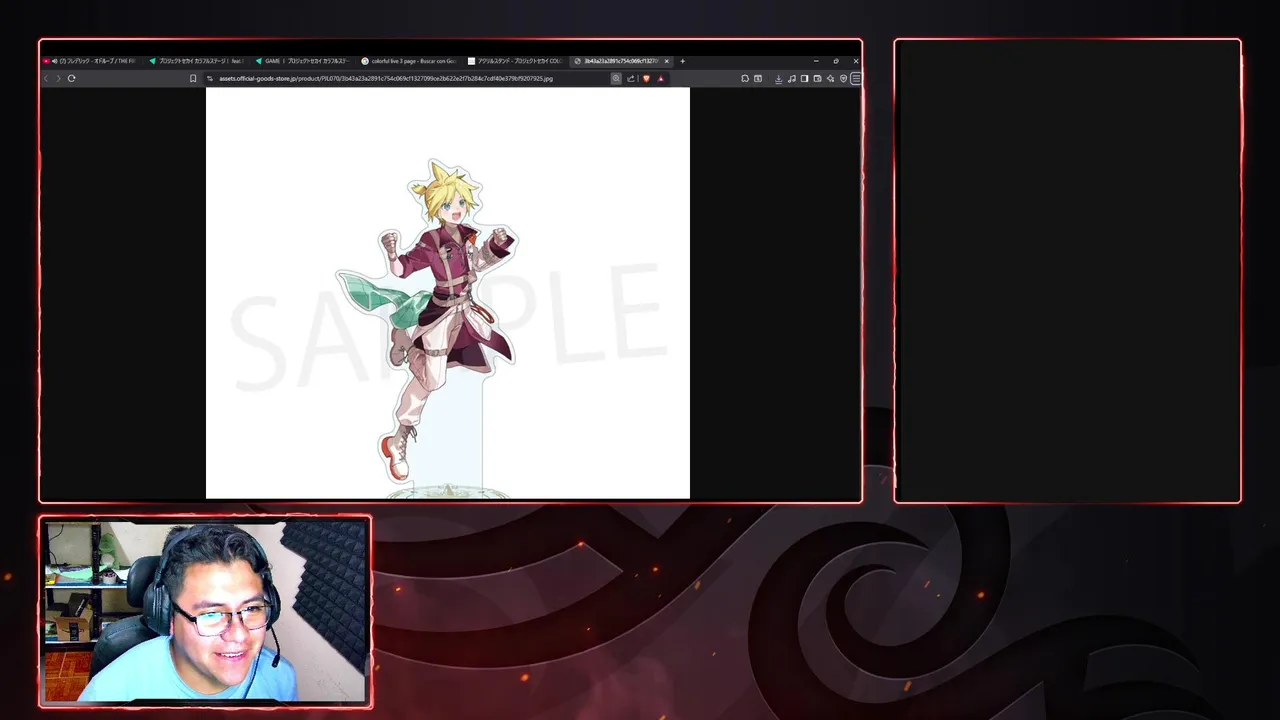Open Leo AI sparkle icon
This screenshot has height=720, width=1280.
(830, 78)
